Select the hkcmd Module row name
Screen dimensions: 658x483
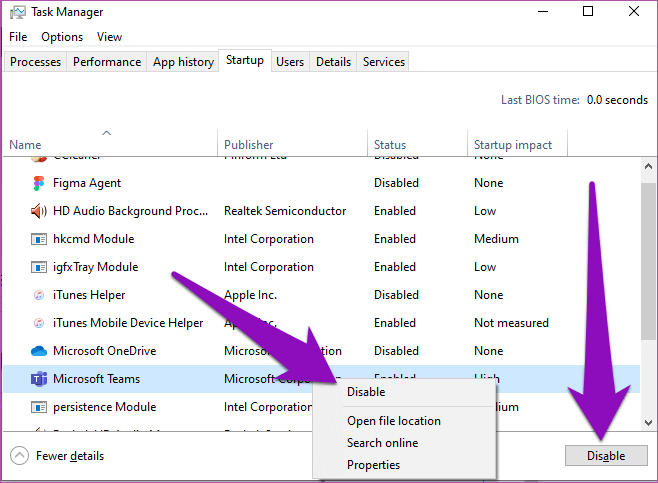click(x=94, y=239)
